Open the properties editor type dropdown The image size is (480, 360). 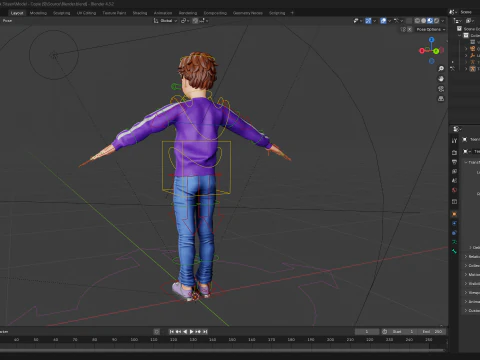(457, 129)
